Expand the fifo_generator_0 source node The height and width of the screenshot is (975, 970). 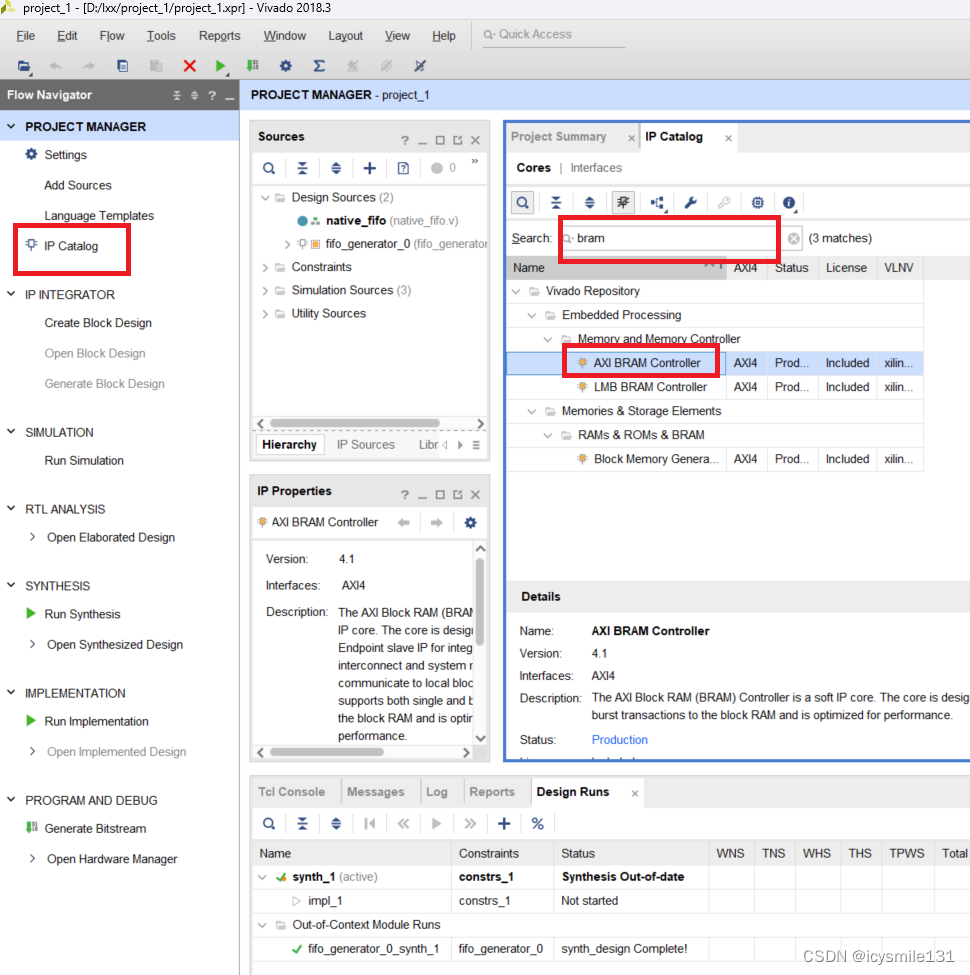(287, 244)
